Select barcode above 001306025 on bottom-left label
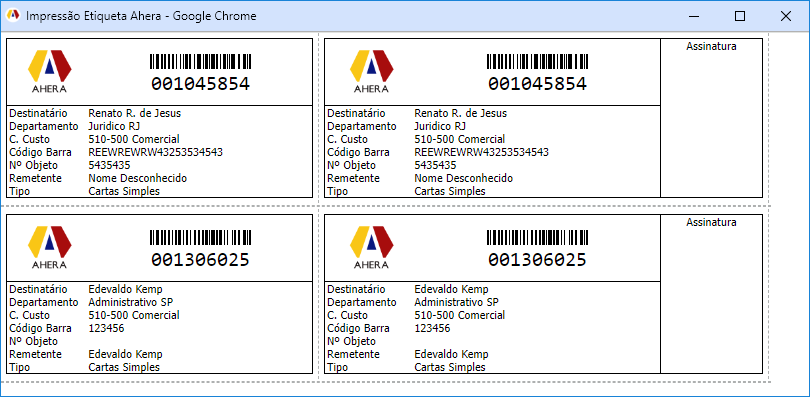This screenshot has height=397, width=810. tap(200, 237)
